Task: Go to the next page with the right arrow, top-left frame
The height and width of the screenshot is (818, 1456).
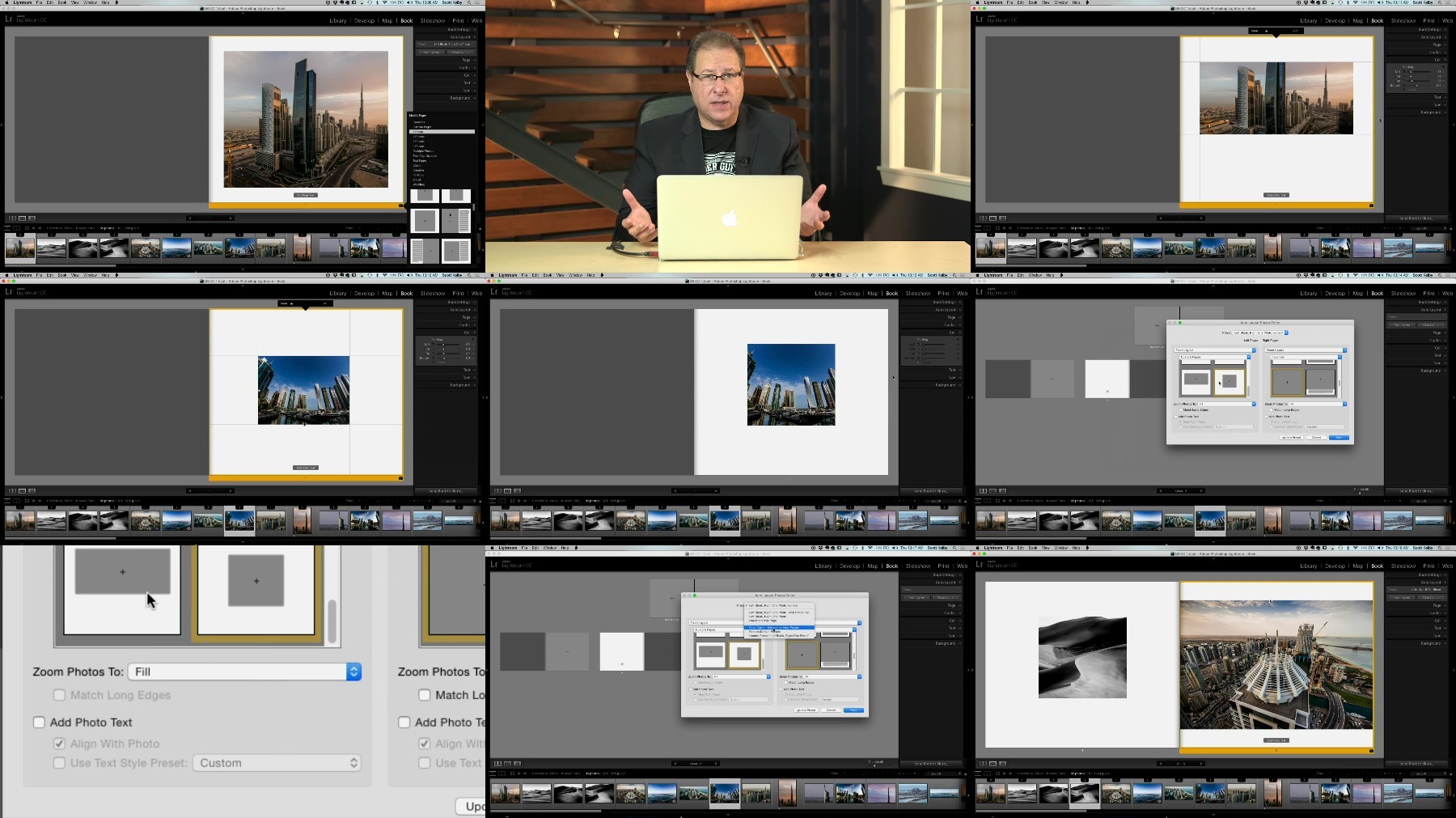Action: 231,218
